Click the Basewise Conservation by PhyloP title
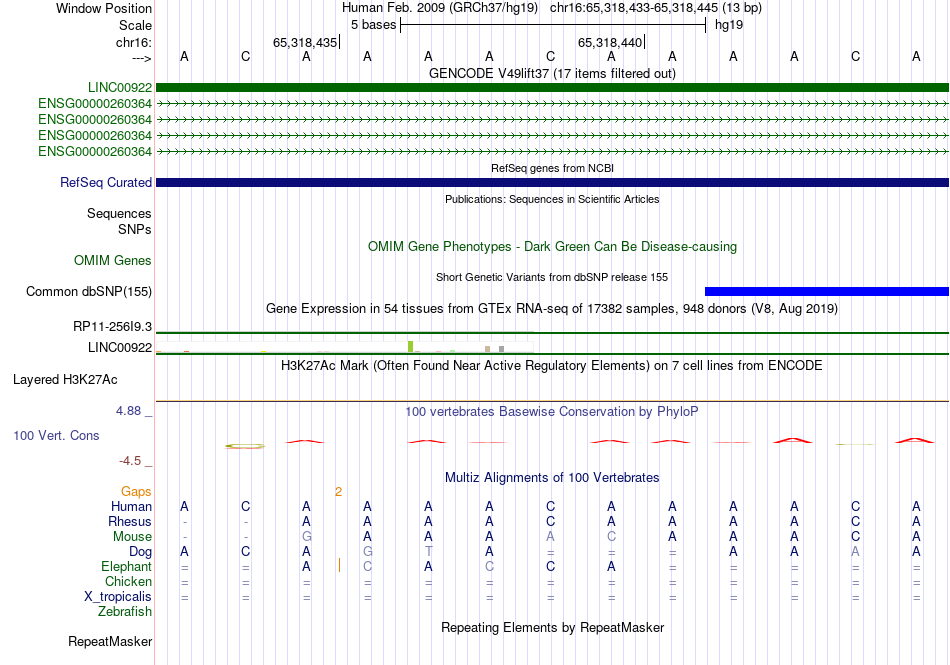 click(x=552, y=412)
